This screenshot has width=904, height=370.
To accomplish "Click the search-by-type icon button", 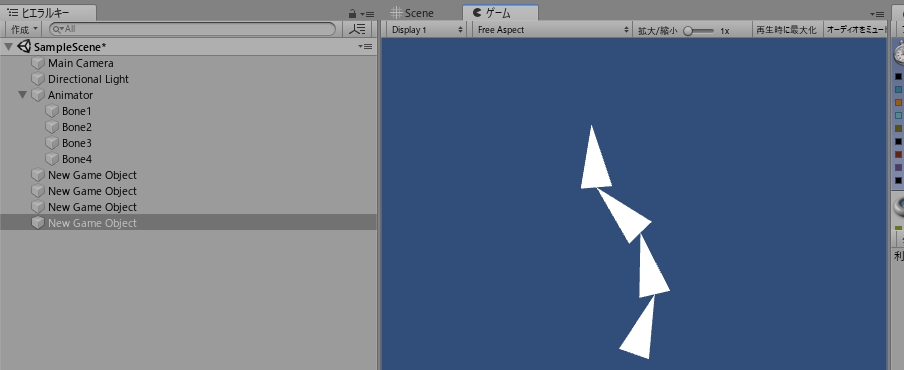I will (357, 29).
